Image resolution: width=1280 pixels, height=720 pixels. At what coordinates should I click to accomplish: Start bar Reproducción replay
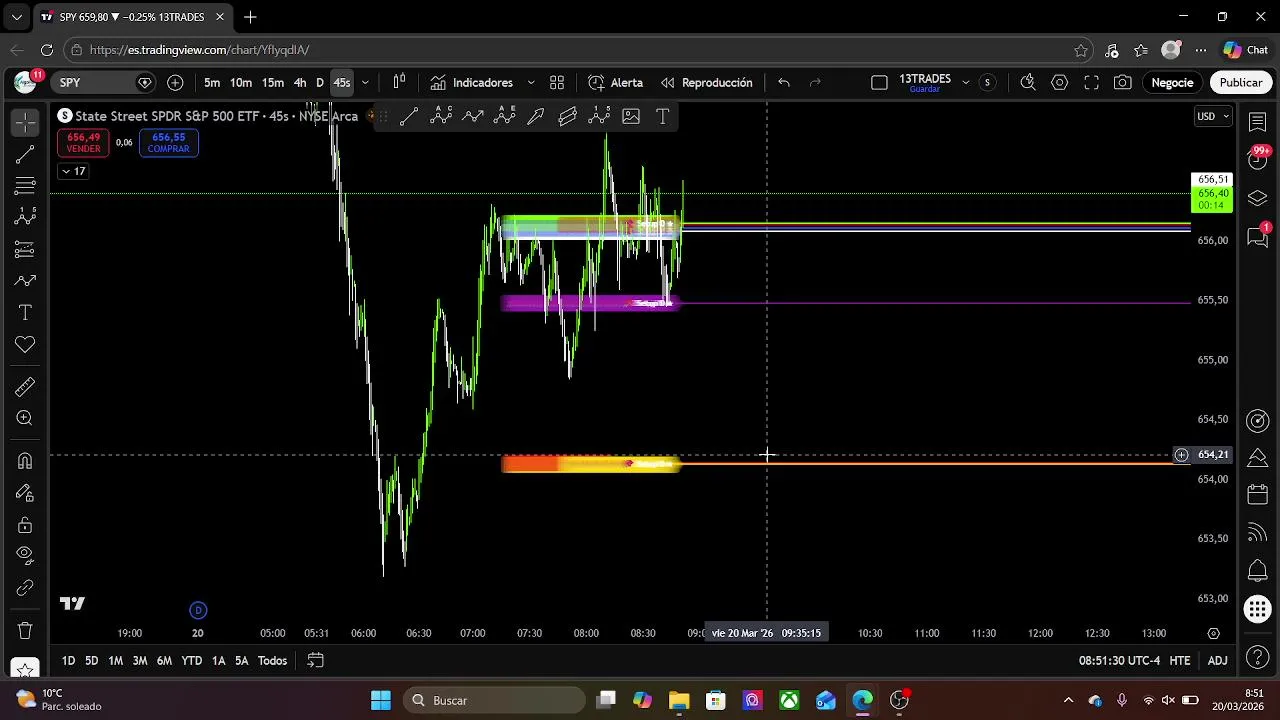tap(706, 82)
